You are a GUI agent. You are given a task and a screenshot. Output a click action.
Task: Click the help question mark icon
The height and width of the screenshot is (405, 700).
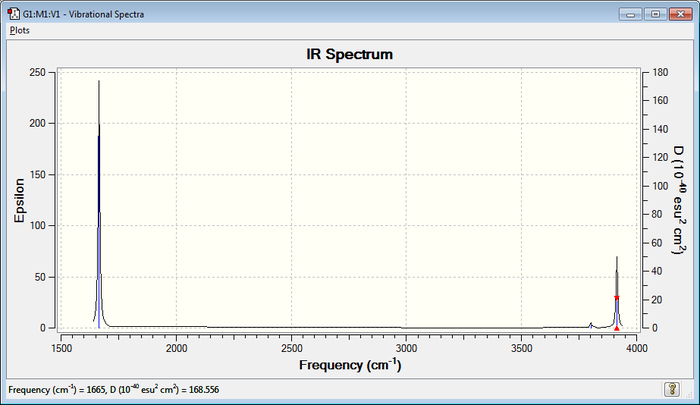(672, 389)
